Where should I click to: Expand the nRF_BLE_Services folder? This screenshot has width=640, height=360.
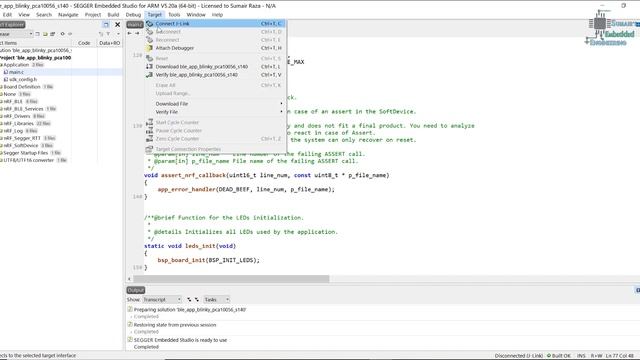click(x=1, y=109)
